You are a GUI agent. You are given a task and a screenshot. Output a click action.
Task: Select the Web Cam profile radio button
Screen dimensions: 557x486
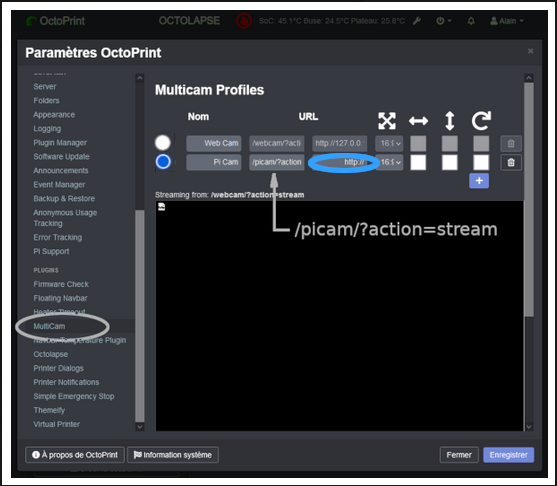(x=163, y=142)
